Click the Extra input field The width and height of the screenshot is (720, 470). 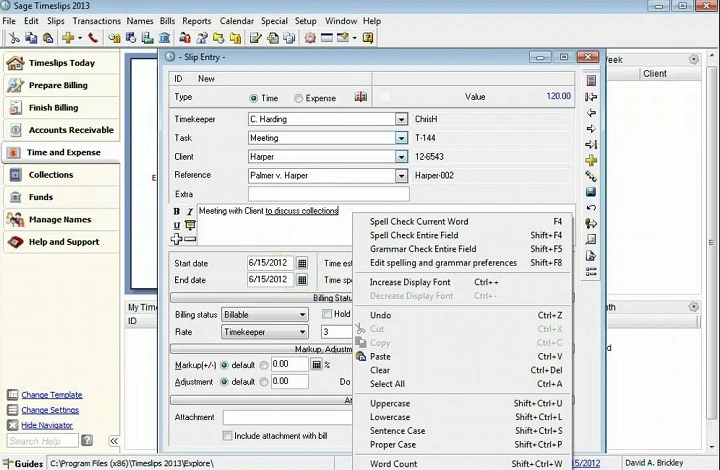[x=328, y=194]
